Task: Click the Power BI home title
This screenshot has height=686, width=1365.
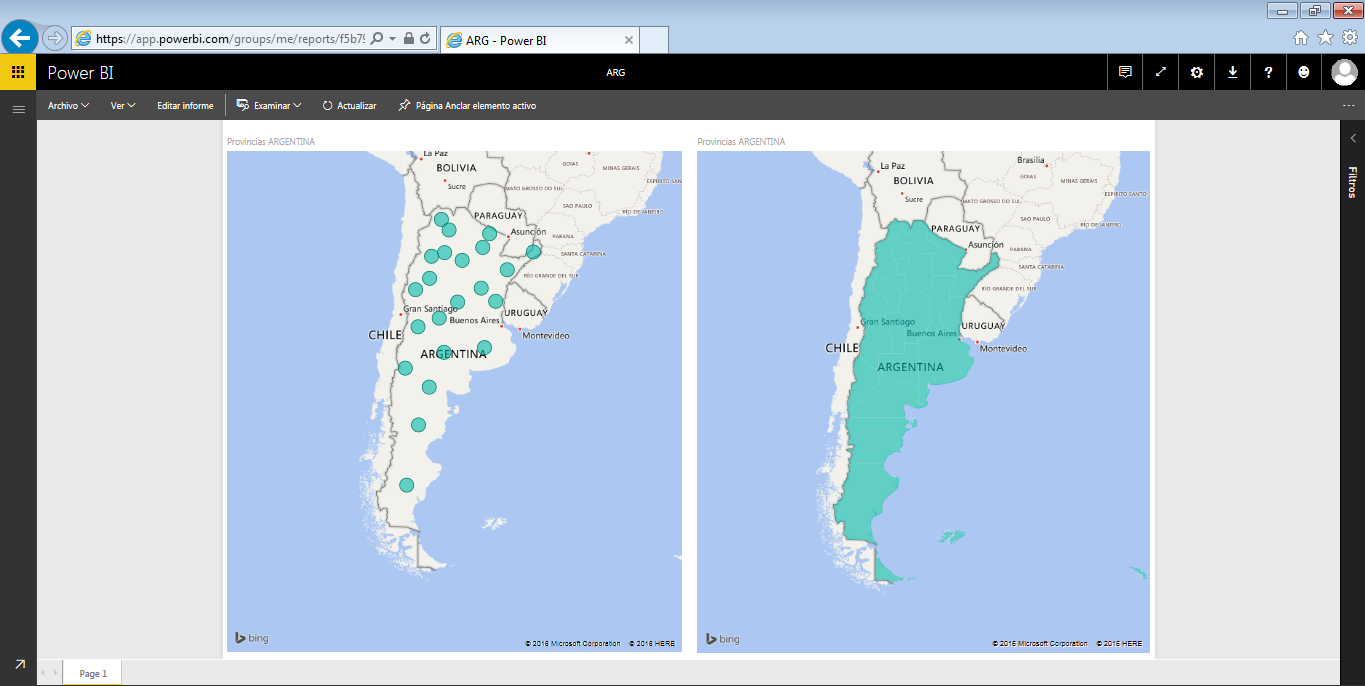Action: (81, 72)
